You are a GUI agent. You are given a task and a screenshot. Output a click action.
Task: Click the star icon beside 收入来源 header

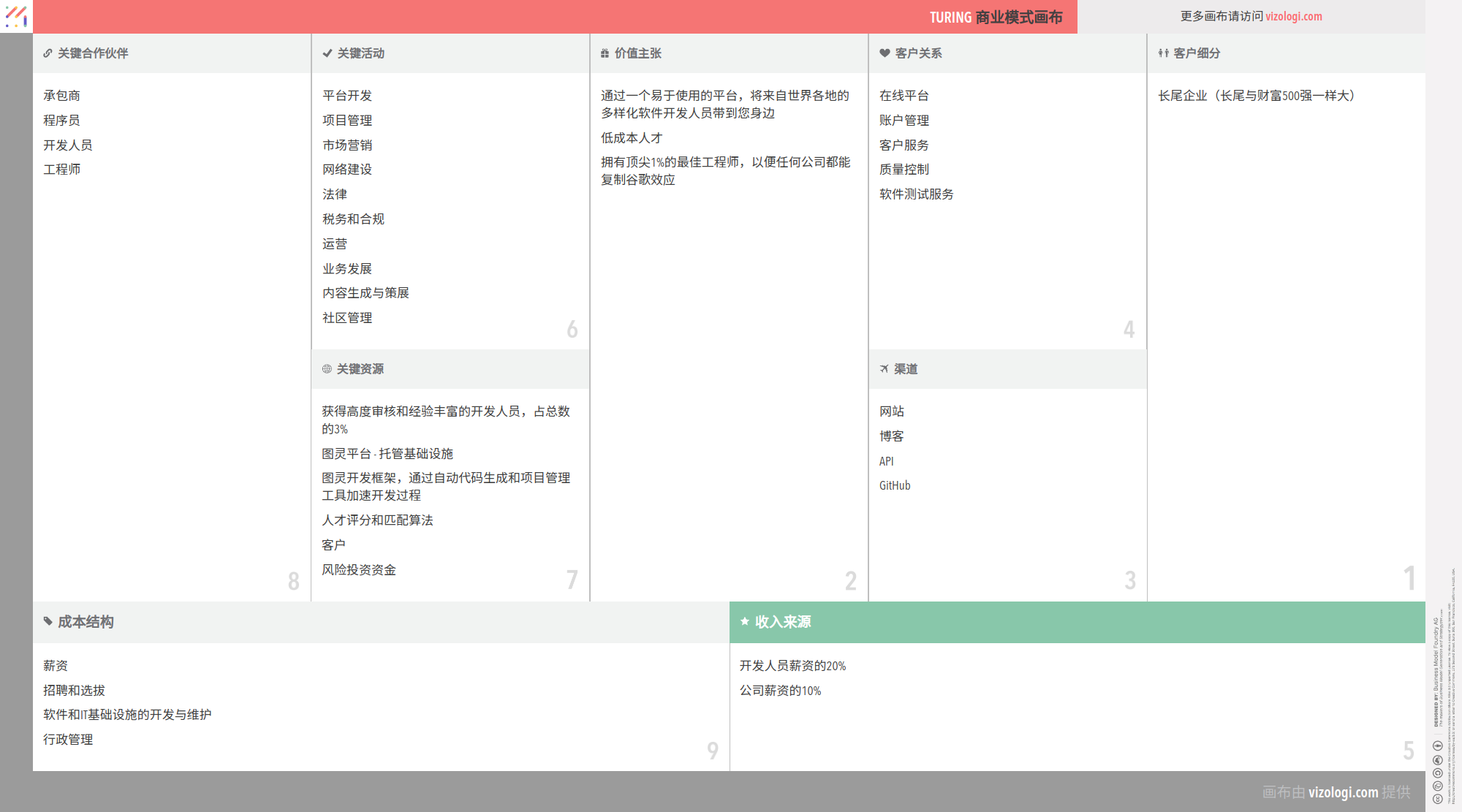(743, 622)
